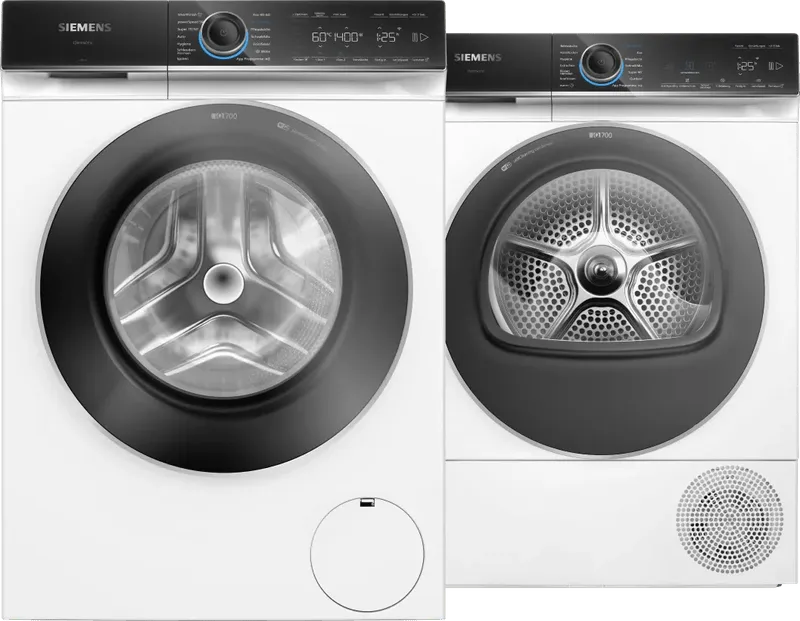Tap the dryer's power button in the dial

pos(600,62)
